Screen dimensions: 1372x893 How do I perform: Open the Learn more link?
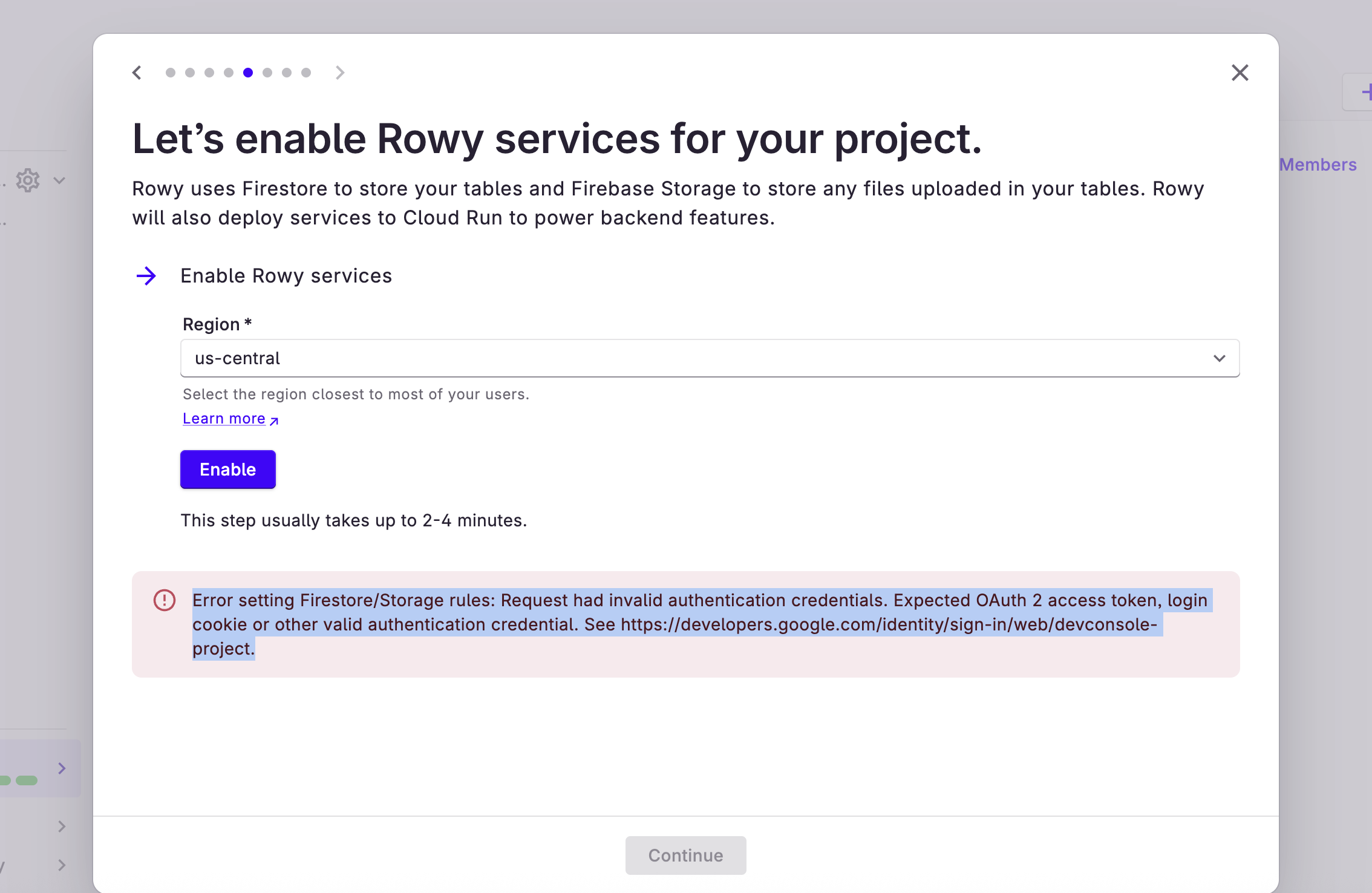tap(230, 419)
